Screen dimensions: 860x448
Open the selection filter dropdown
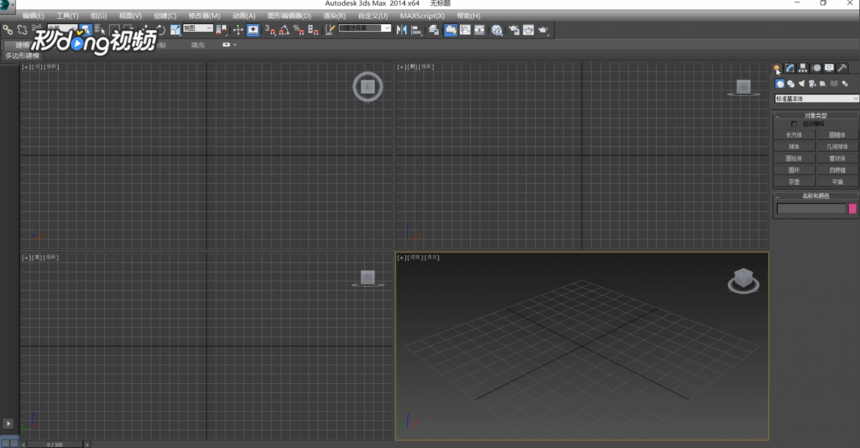62,28
